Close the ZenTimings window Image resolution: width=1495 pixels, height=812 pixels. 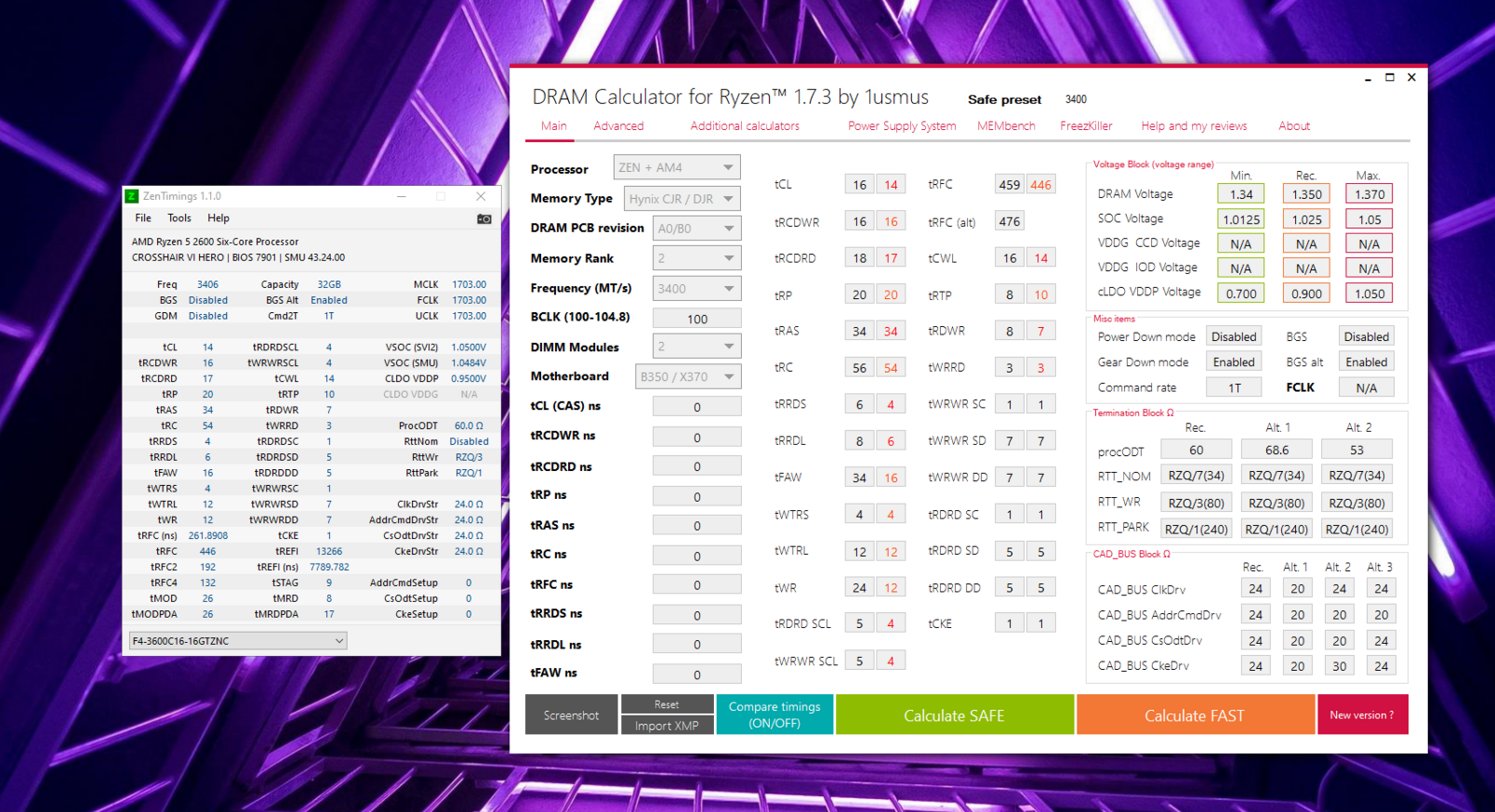tap(480, 196)
